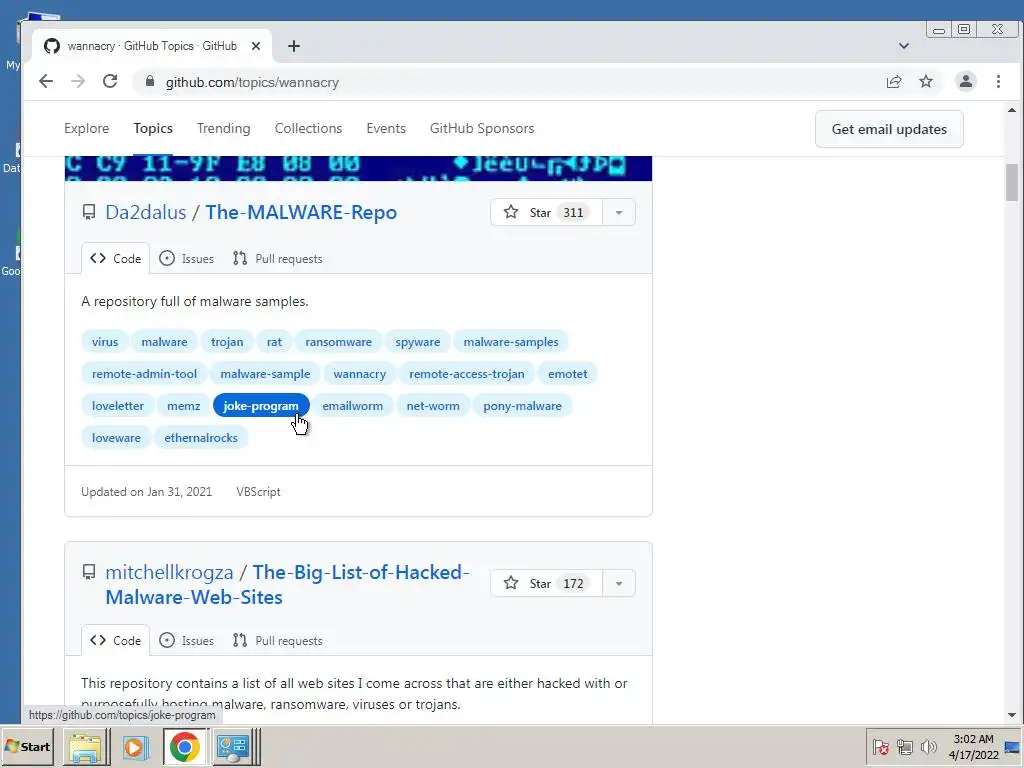Open Code tab of mitchellkrogza repository
This screenshot has width=1024, height=768.
pos(116,641)
